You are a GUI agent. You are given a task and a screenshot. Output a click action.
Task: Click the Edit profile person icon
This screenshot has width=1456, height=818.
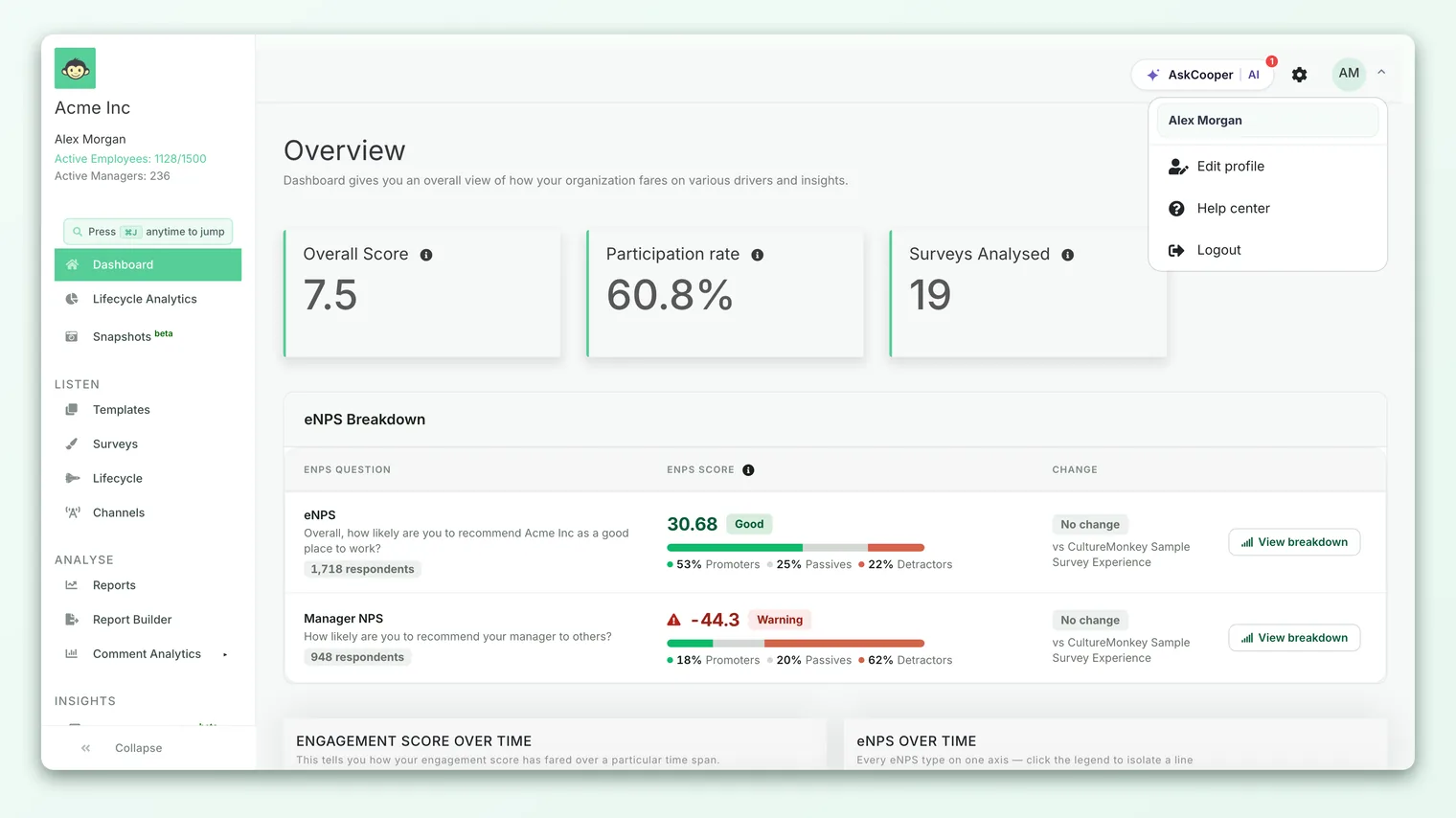(1177, 167)
